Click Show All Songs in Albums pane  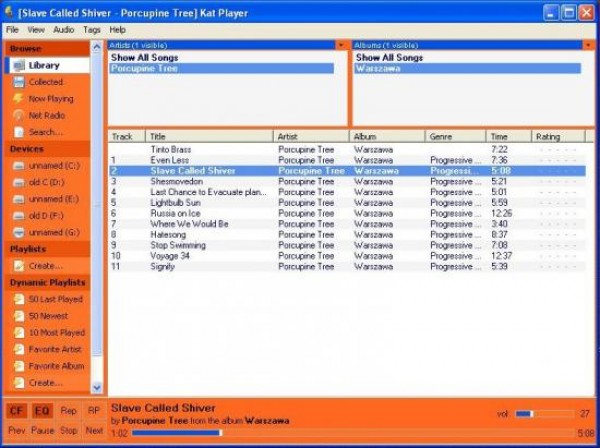pyautogui.click(x=389, y=58)
